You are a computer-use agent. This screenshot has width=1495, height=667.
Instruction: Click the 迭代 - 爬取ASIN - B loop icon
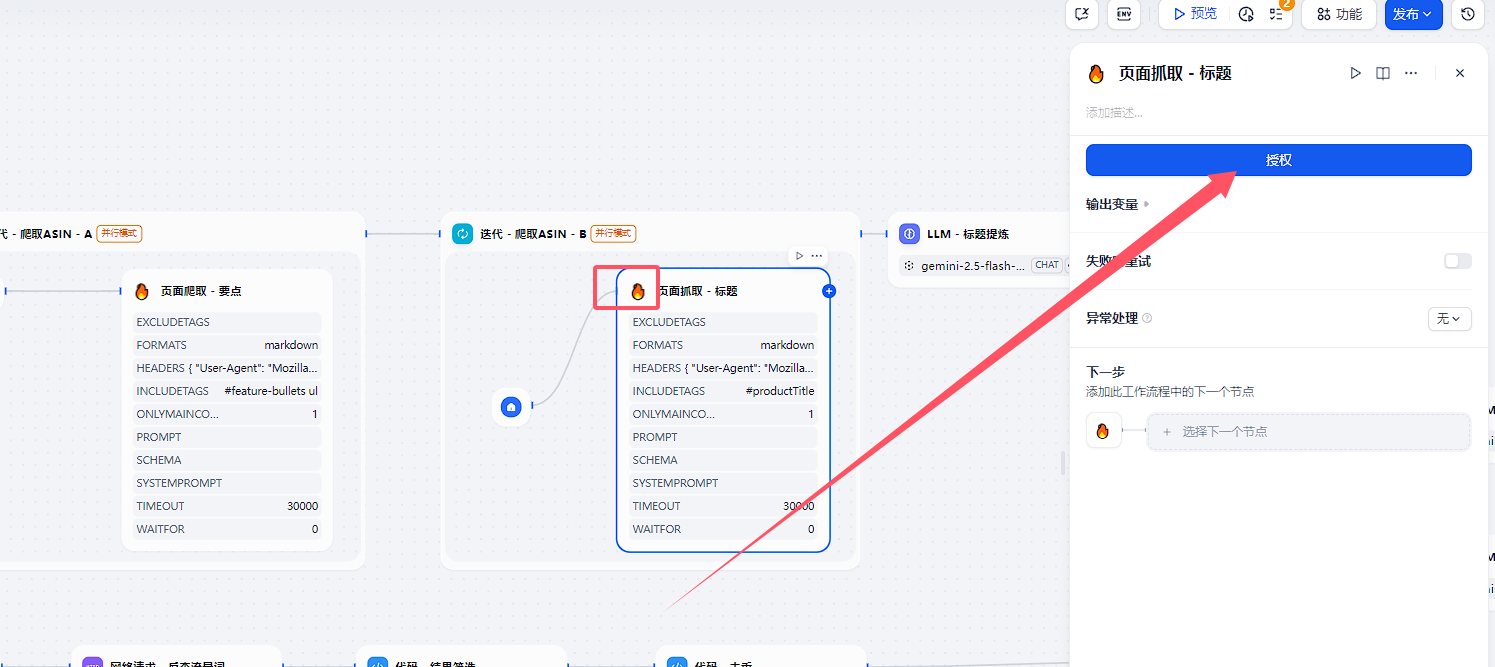pos(462,234)
